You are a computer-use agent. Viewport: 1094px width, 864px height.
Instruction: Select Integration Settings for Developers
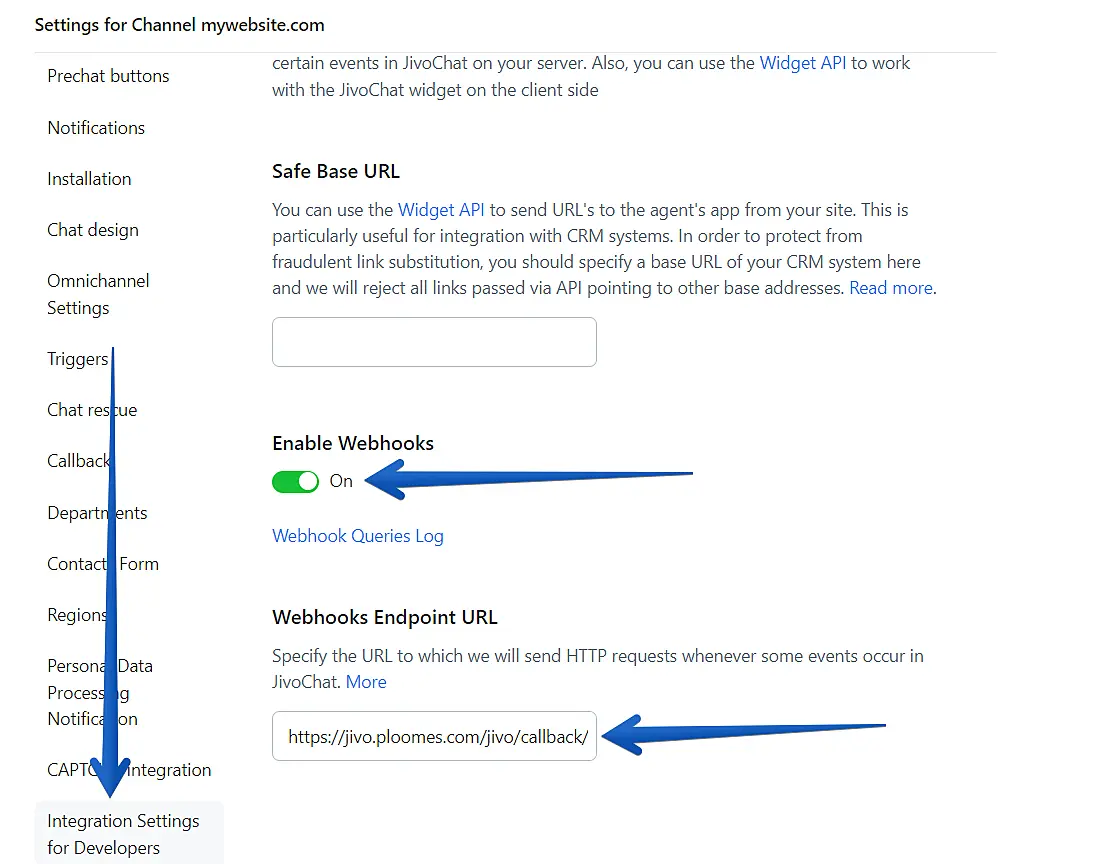123,834
